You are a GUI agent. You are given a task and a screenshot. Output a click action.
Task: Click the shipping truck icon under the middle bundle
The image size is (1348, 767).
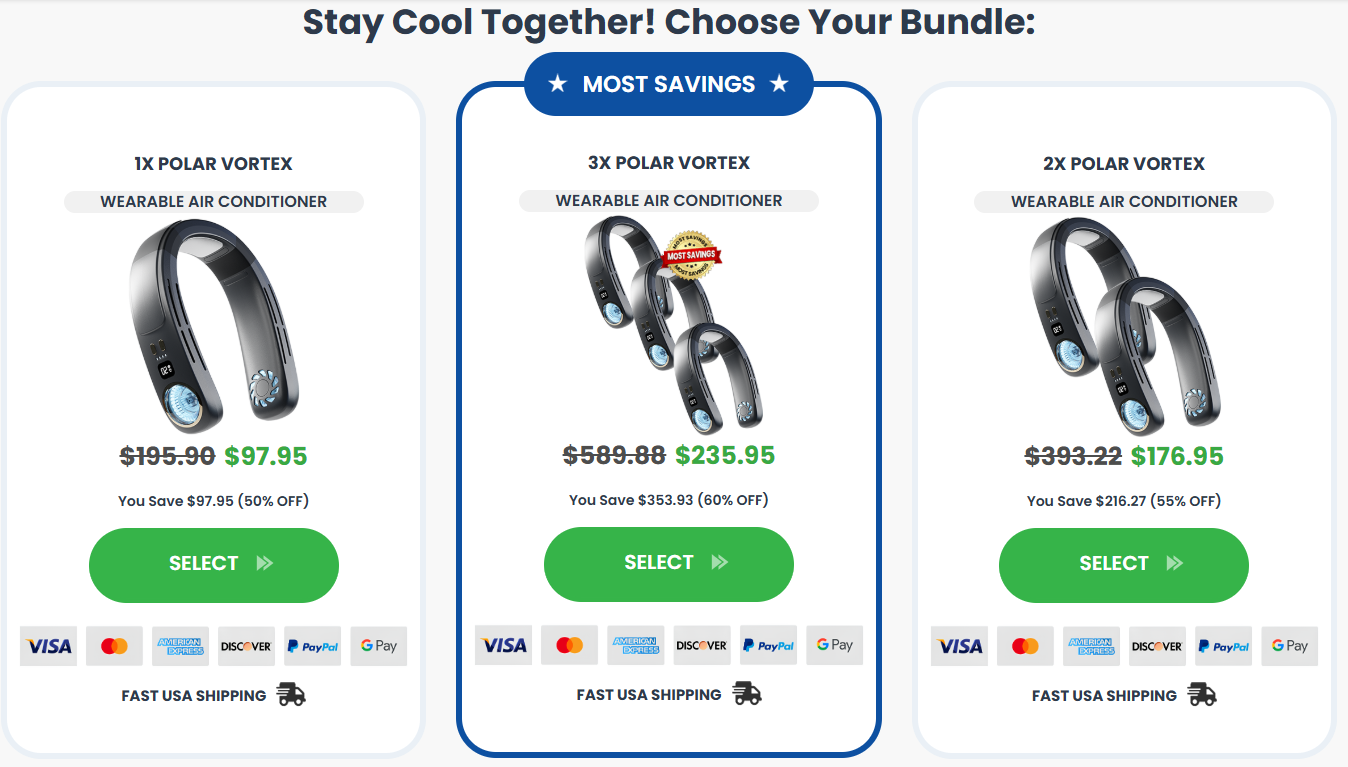746,693
